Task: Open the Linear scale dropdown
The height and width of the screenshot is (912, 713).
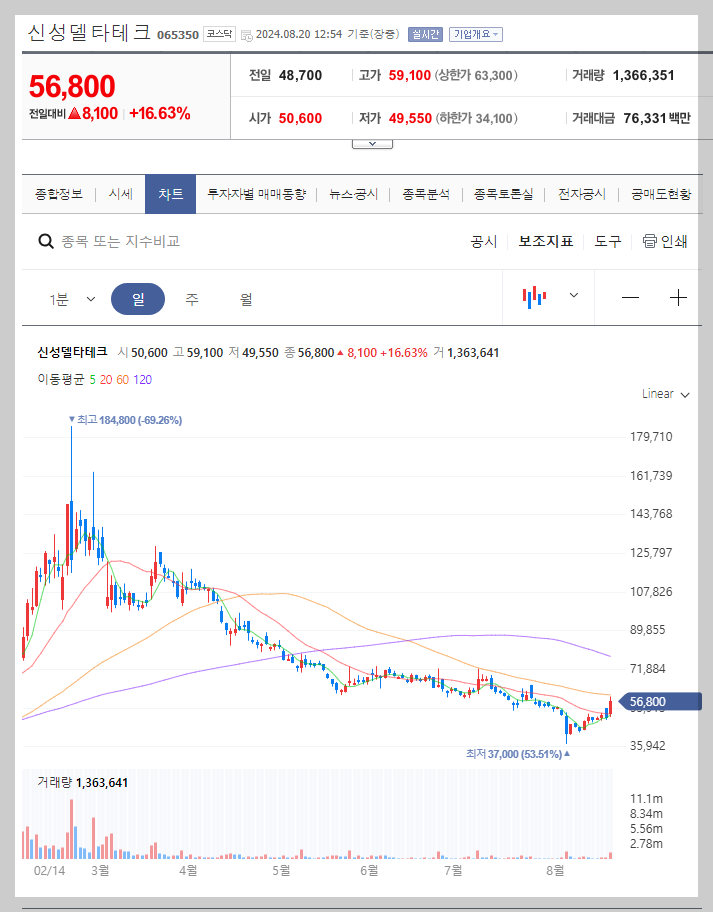Action: point(666,394)
